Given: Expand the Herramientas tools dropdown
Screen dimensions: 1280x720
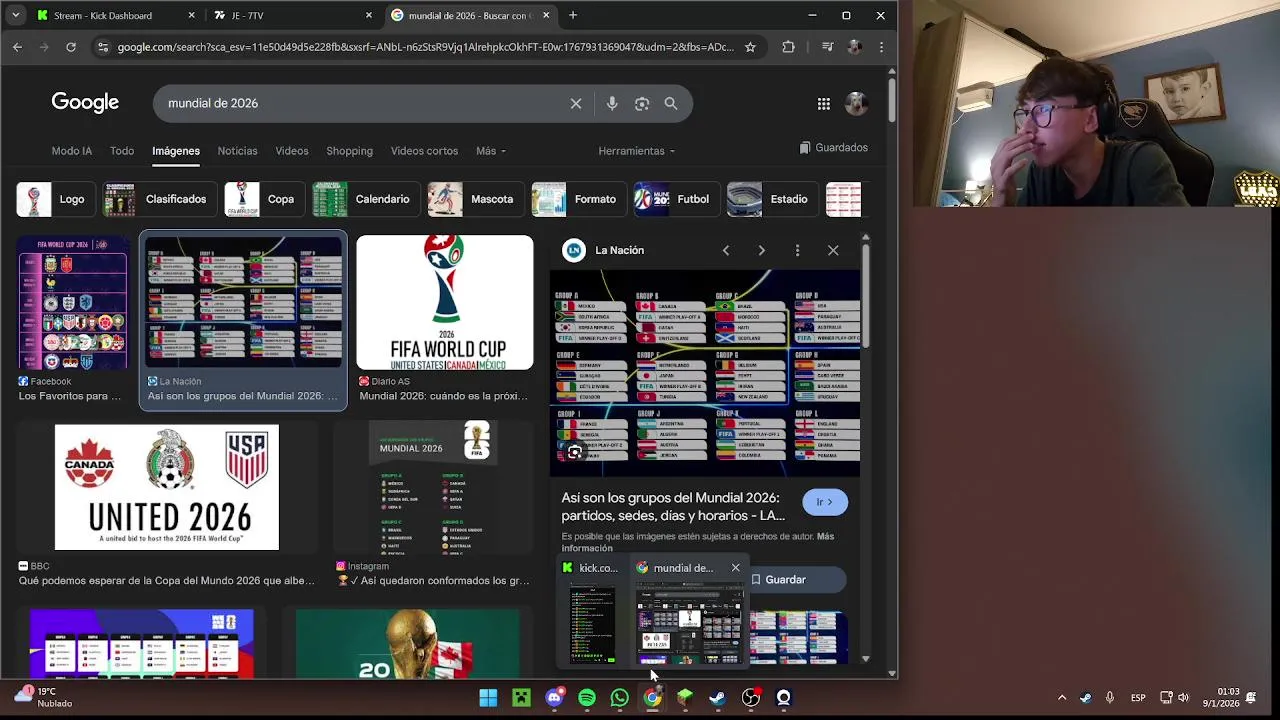Looking at the screenshot, I should click(637, 151).
